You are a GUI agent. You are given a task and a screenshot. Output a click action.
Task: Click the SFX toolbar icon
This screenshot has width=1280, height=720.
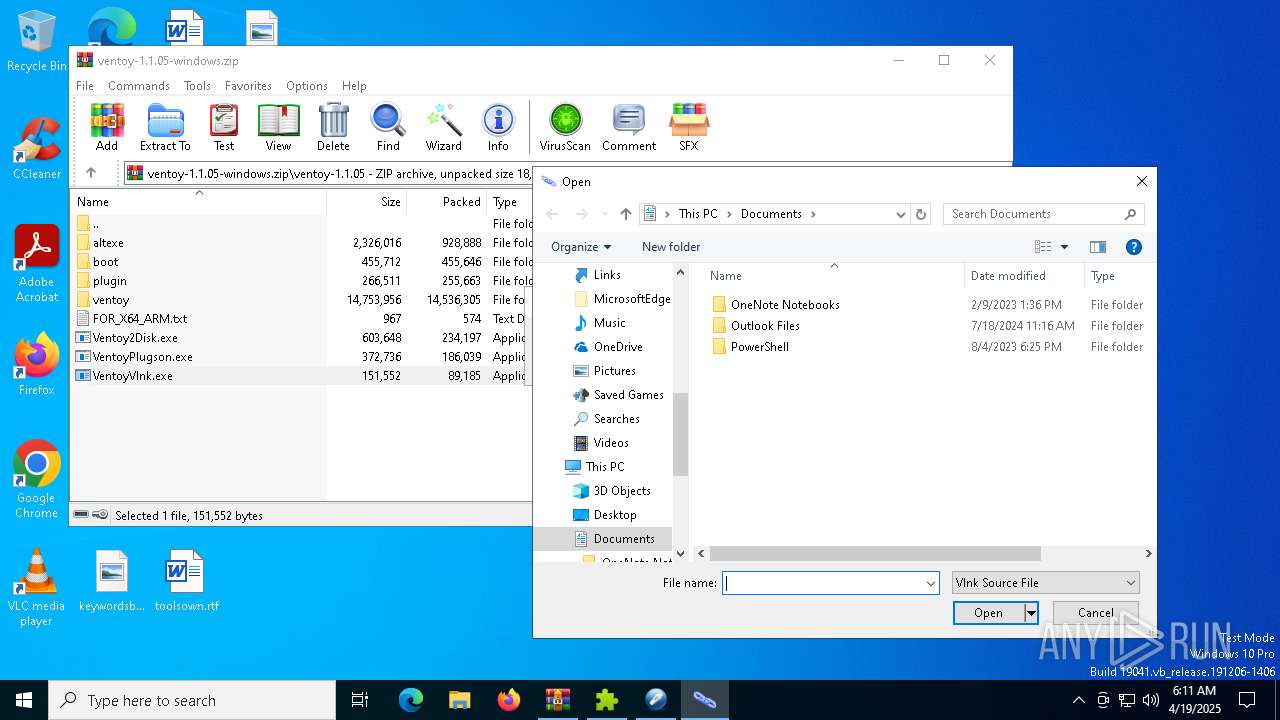[689, 127]
